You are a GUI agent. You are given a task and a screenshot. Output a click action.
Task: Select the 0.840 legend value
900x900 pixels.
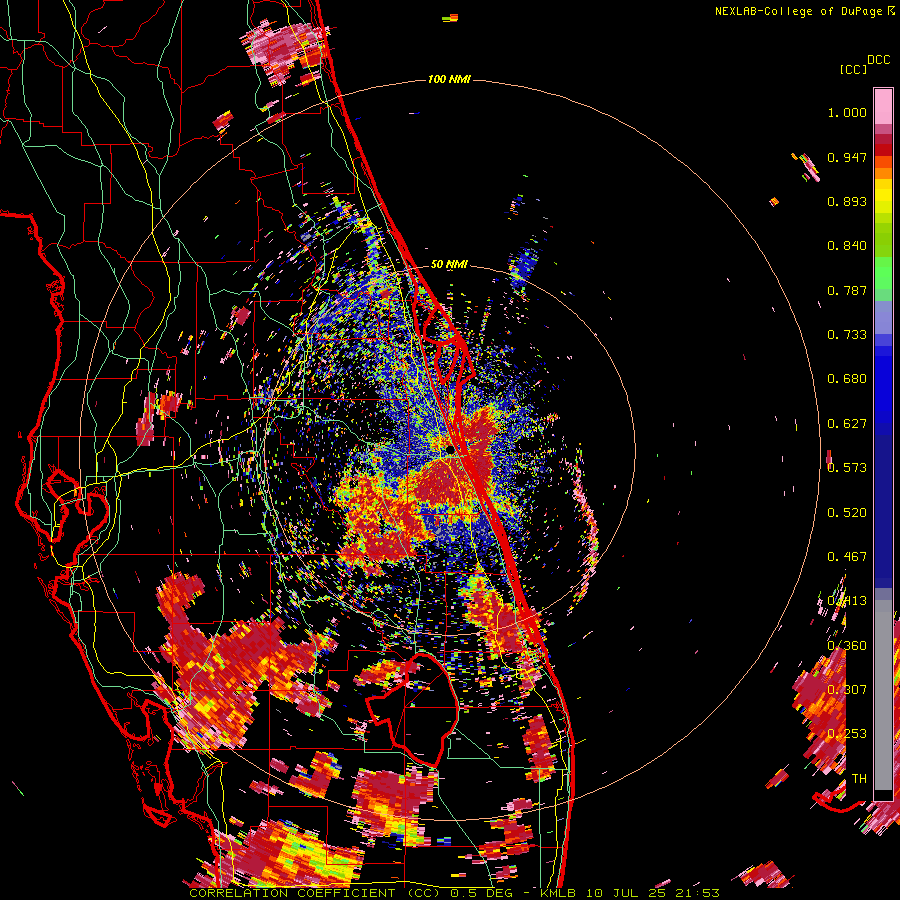[847, 246]
